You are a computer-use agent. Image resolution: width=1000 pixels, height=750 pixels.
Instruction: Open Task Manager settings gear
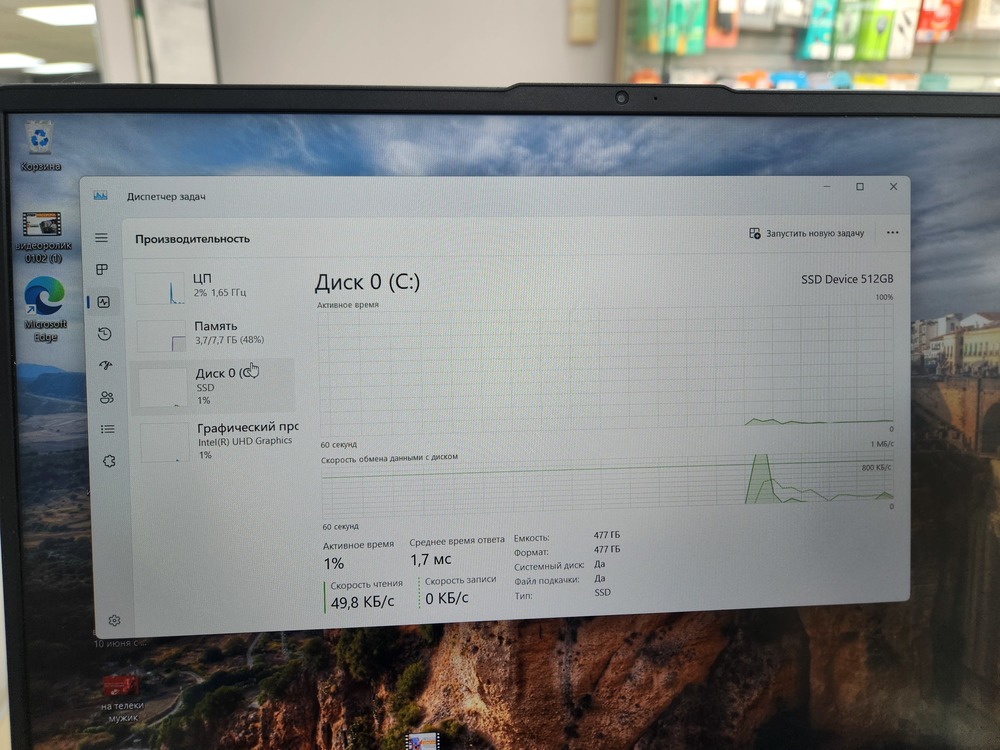[x=115, y=620]
